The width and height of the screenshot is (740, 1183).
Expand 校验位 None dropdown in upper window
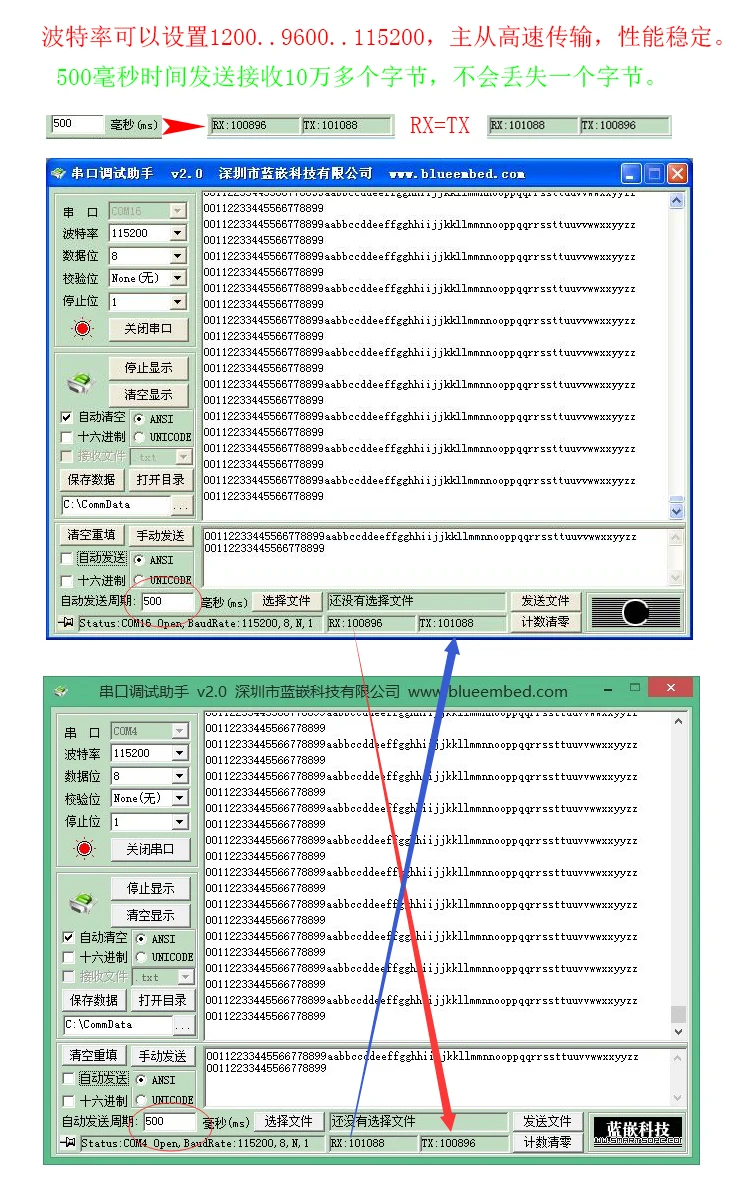tap(178, 278)
